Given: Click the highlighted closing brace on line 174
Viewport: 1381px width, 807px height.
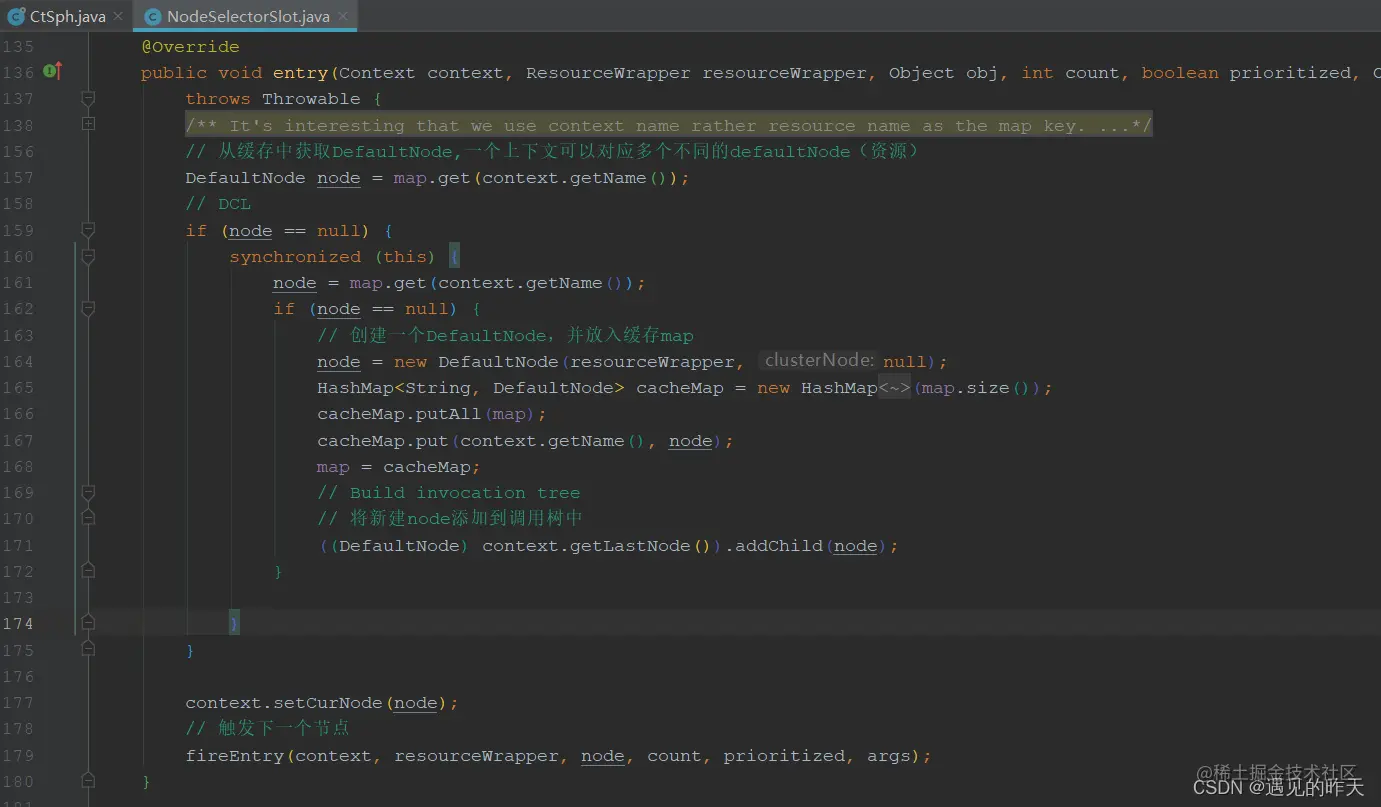Looking at the screenshot, I should tap(234, 624).
